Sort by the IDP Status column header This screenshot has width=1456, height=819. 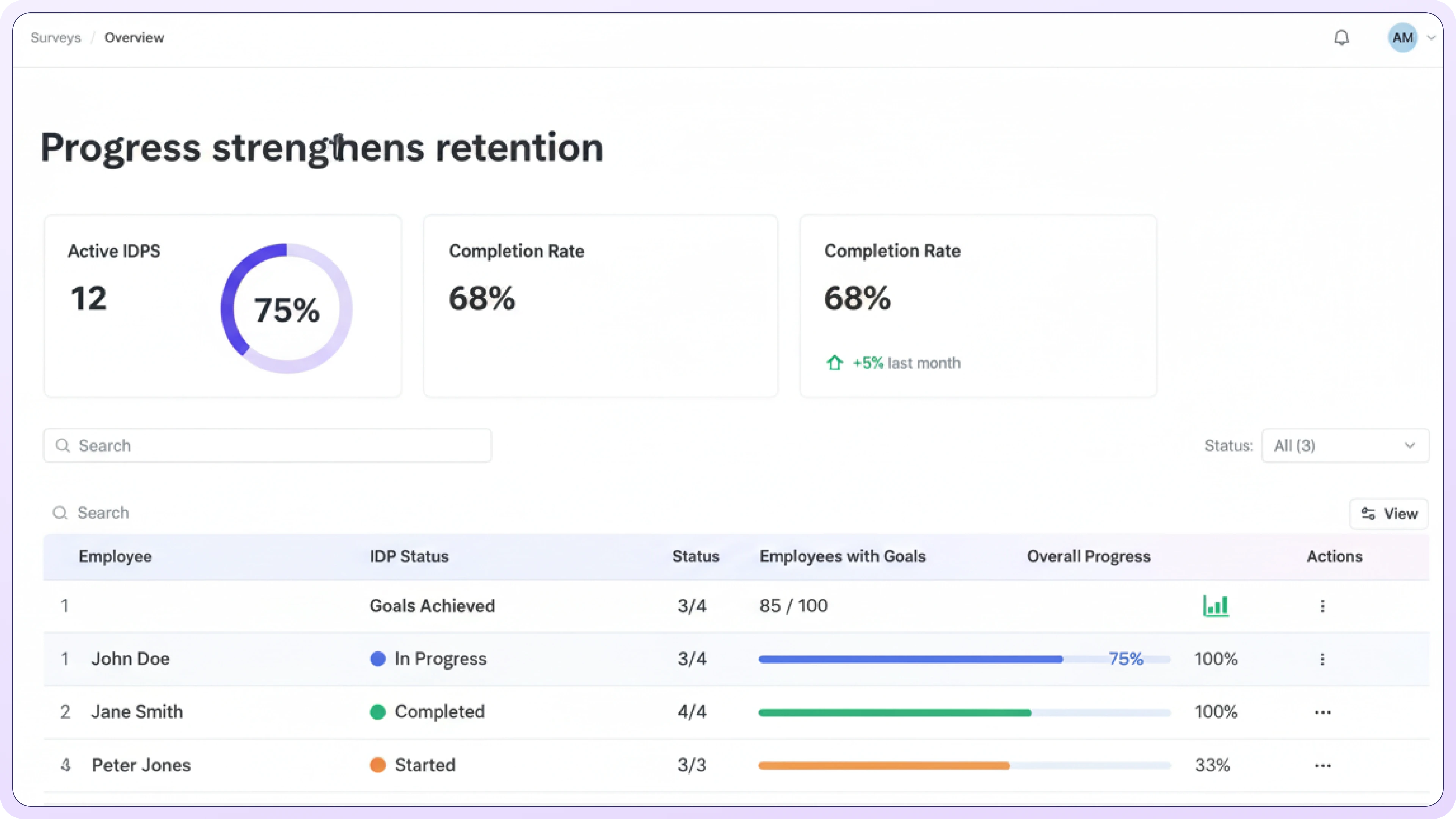[x=409, y=556]
